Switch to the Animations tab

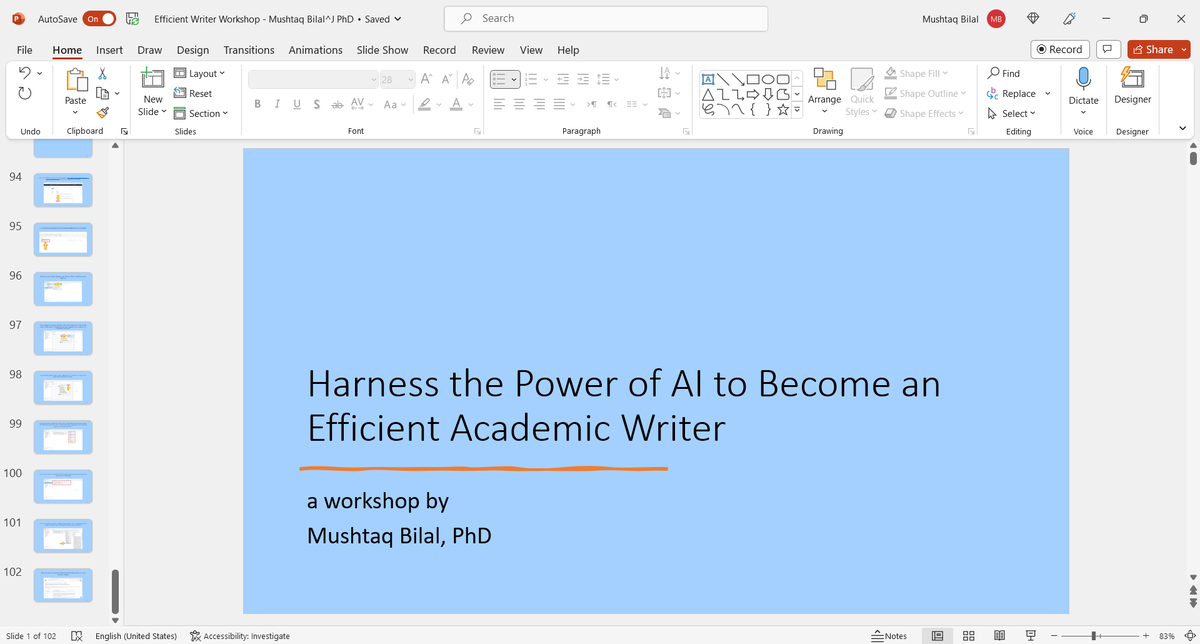click(315, 50)
